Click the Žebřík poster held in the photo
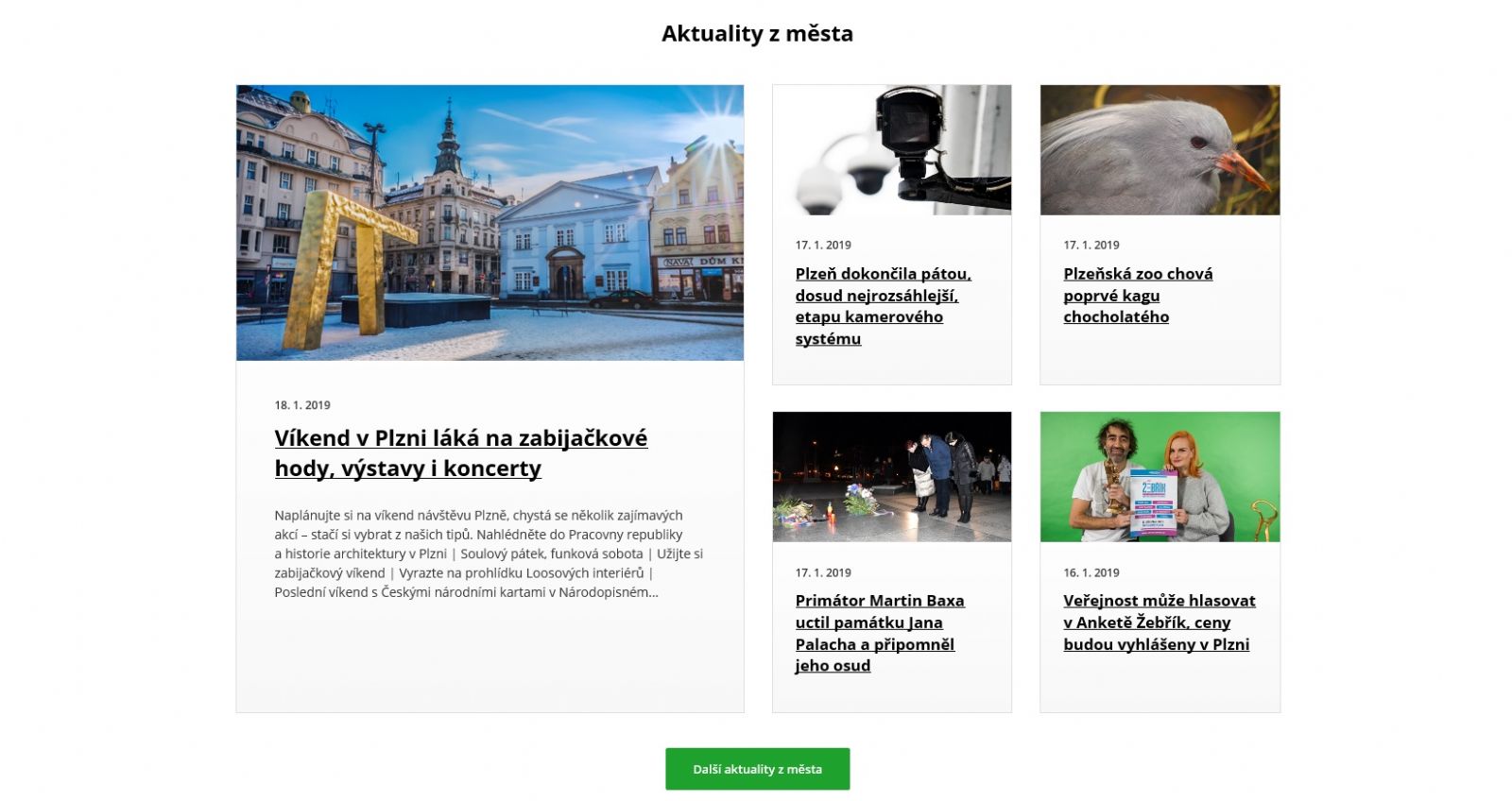Image resolution: width=1512 pixels, height=801 pixels. (1153, 503)
